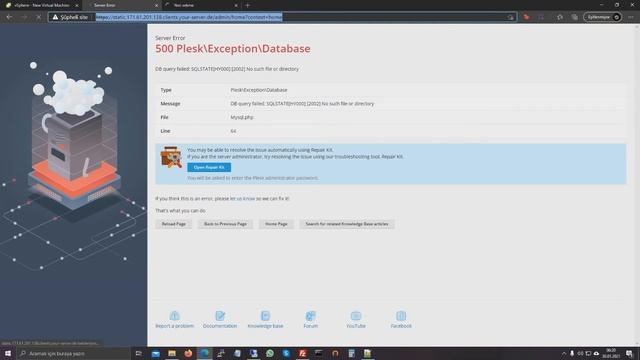
Task: Launch the Mail app from the taskbar
Action: click(x=156, y=353)
